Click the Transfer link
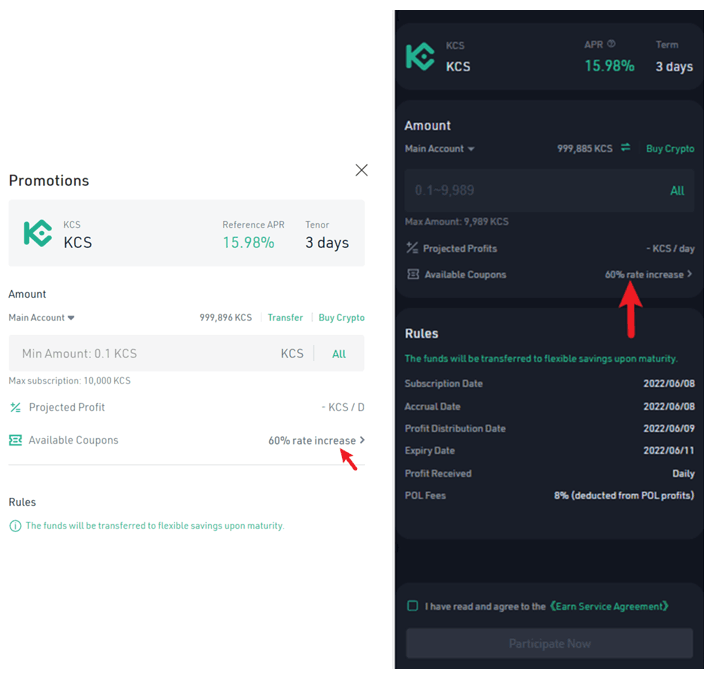 point(285,318)
